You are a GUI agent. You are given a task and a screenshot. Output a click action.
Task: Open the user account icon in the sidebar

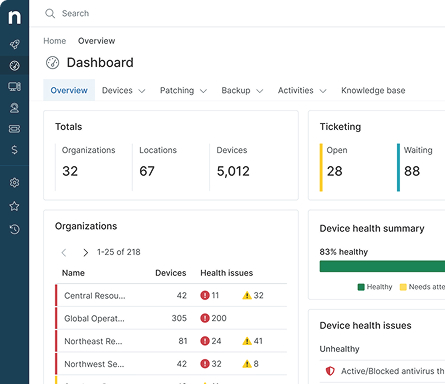14,108
